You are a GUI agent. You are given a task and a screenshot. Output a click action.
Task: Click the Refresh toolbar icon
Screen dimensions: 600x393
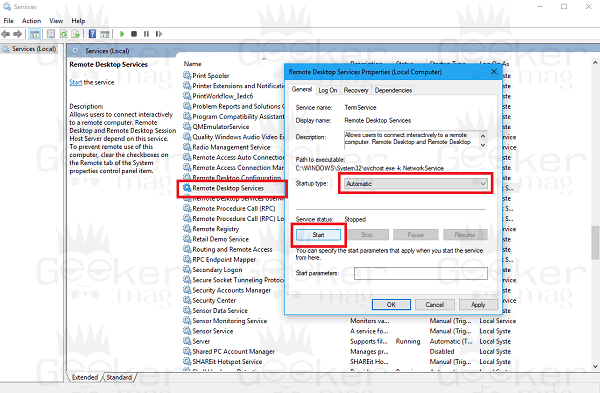(x=63, y=34)
